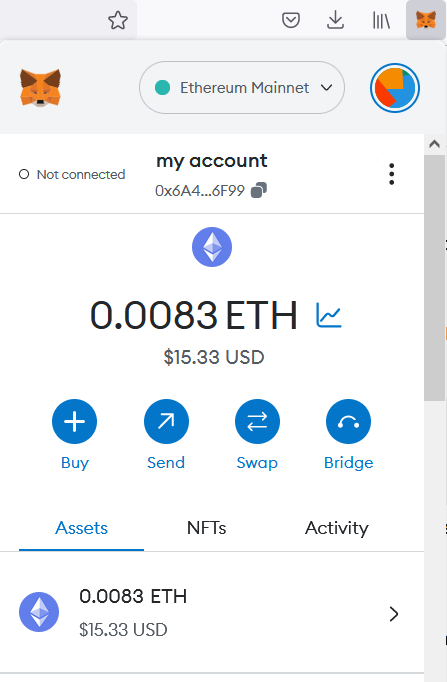447x682 pixels.
Task: Expand the Ethereum Mainnet network dropdown
Action: tap(242, 87)
